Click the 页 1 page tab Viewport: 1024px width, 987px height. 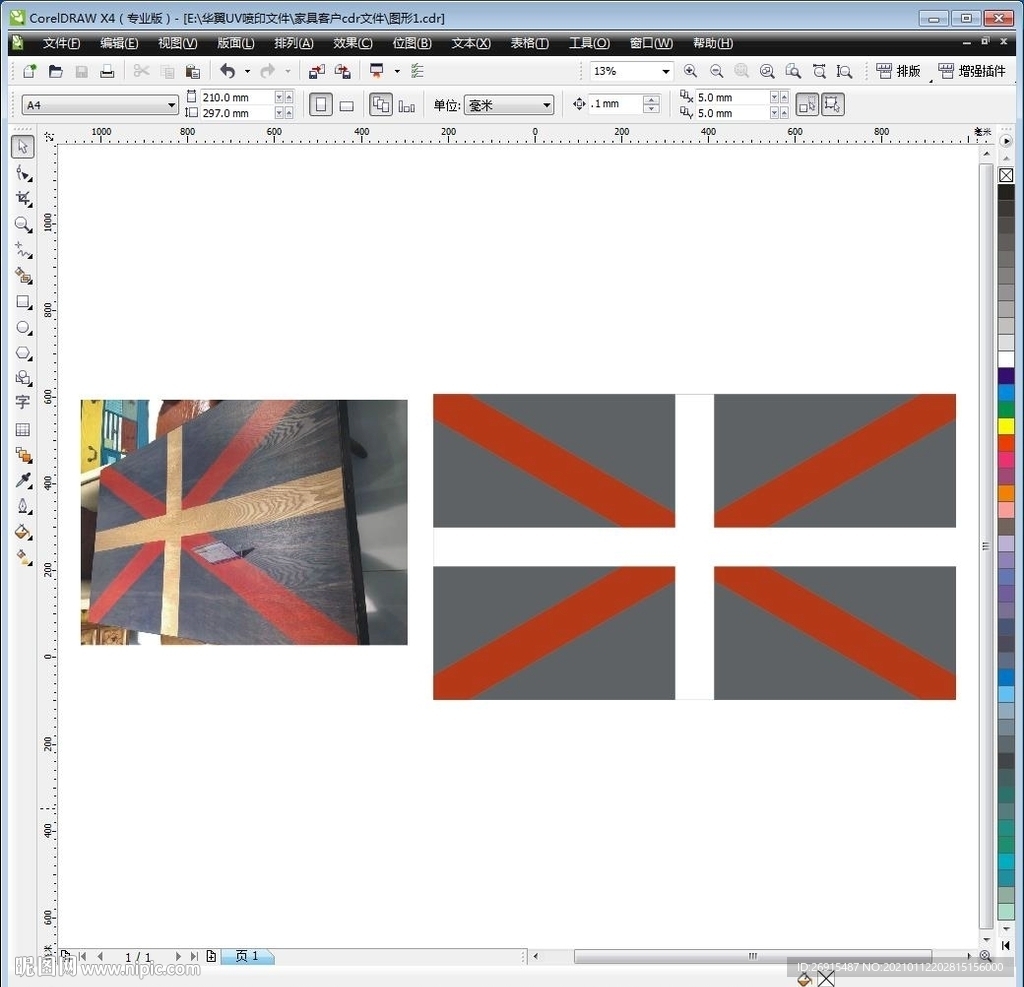247,956
